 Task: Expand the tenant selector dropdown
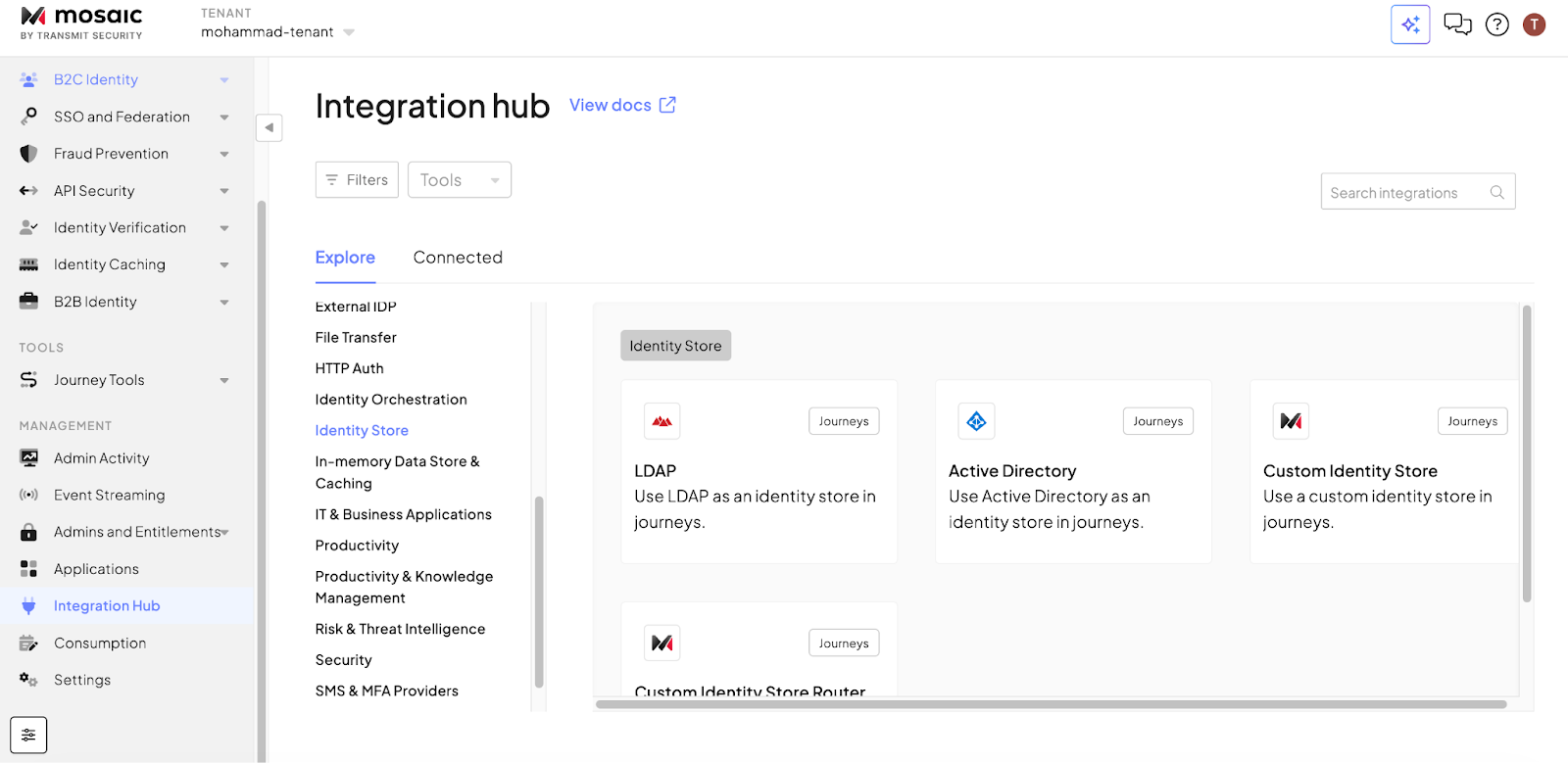349,32
